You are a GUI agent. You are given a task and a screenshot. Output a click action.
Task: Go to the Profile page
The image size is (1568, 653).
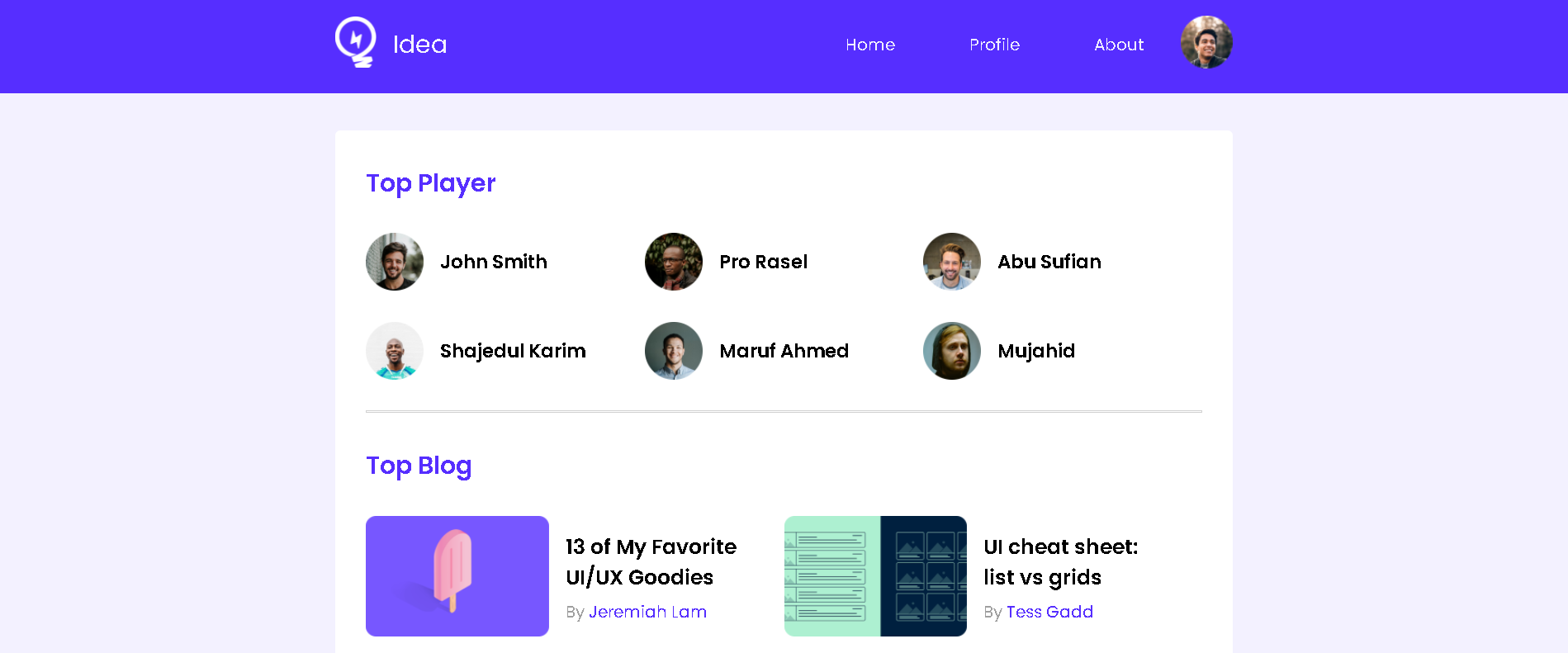click(x=994, y=45)
